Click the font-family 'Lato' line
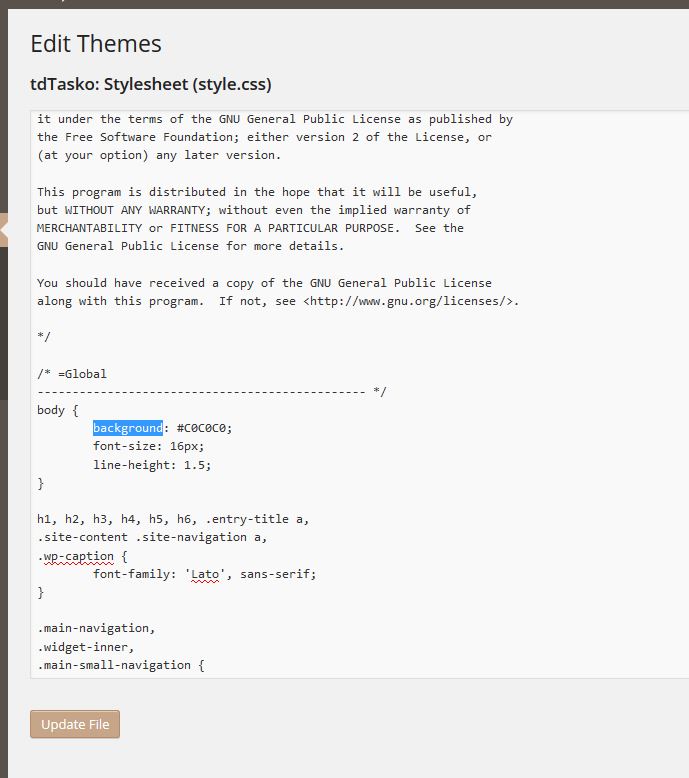689x778 pixels. pyautogui.click(x=204, y=574)
